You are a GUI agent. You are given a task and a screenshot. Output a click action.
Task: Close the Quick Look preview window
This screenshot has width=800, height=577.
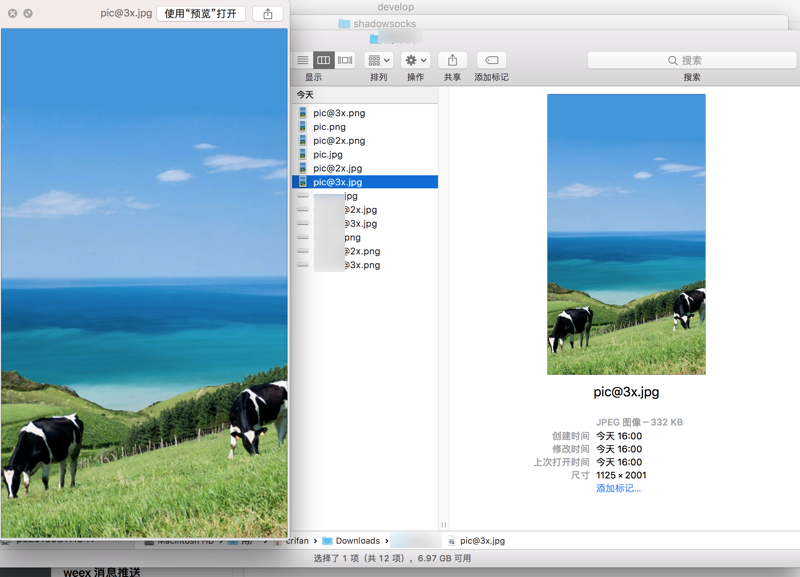(x=12, y=13)
